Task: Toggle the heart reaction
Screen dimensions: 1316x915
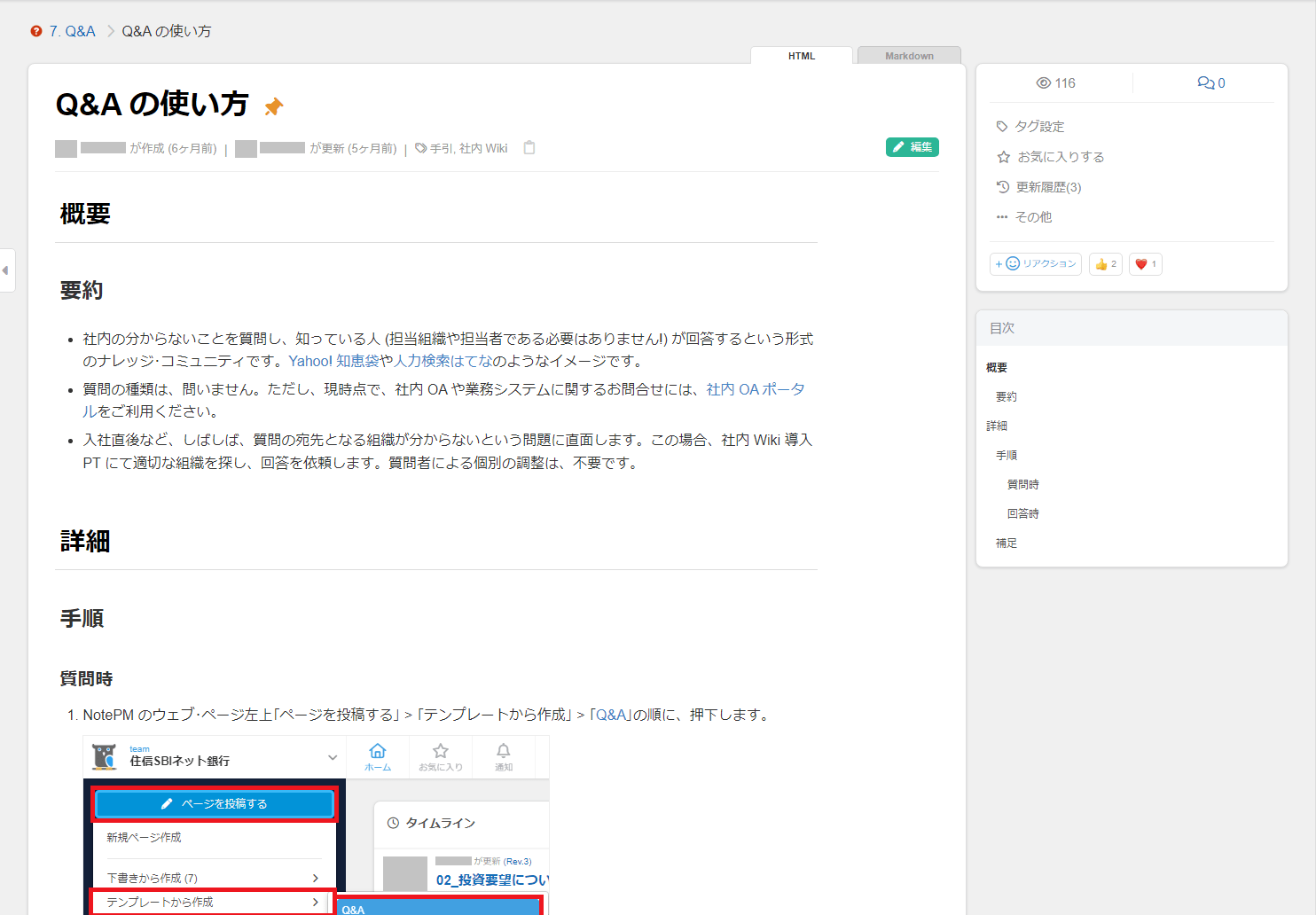Action: [1146, 264]
